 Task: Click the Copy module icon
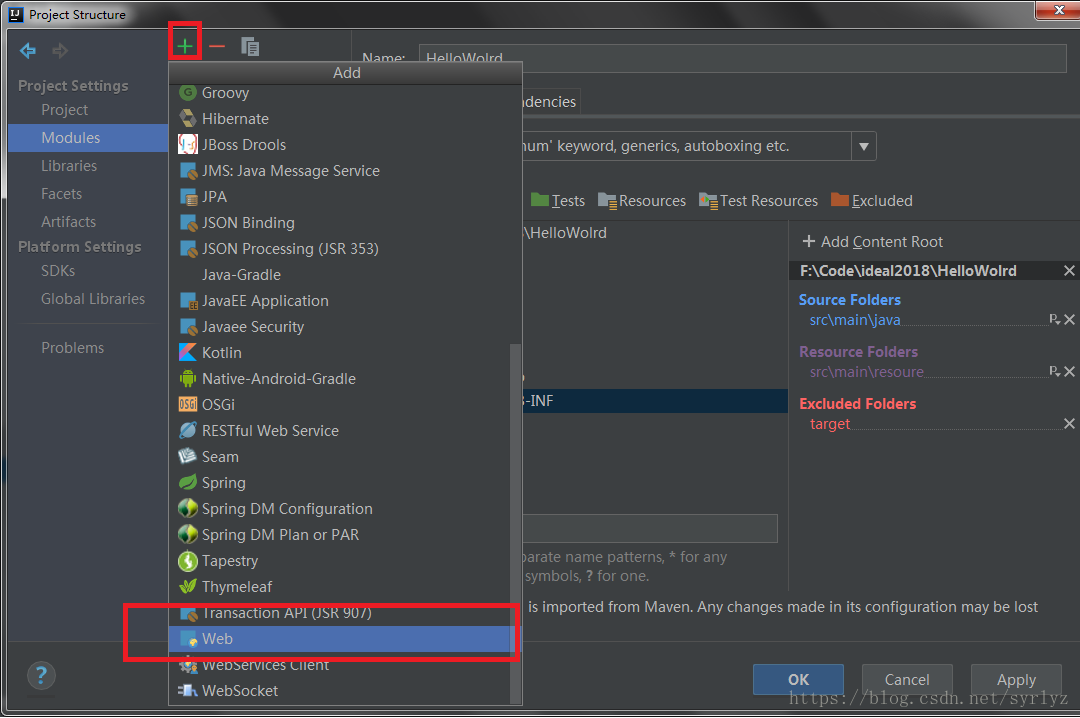point(250,46)
